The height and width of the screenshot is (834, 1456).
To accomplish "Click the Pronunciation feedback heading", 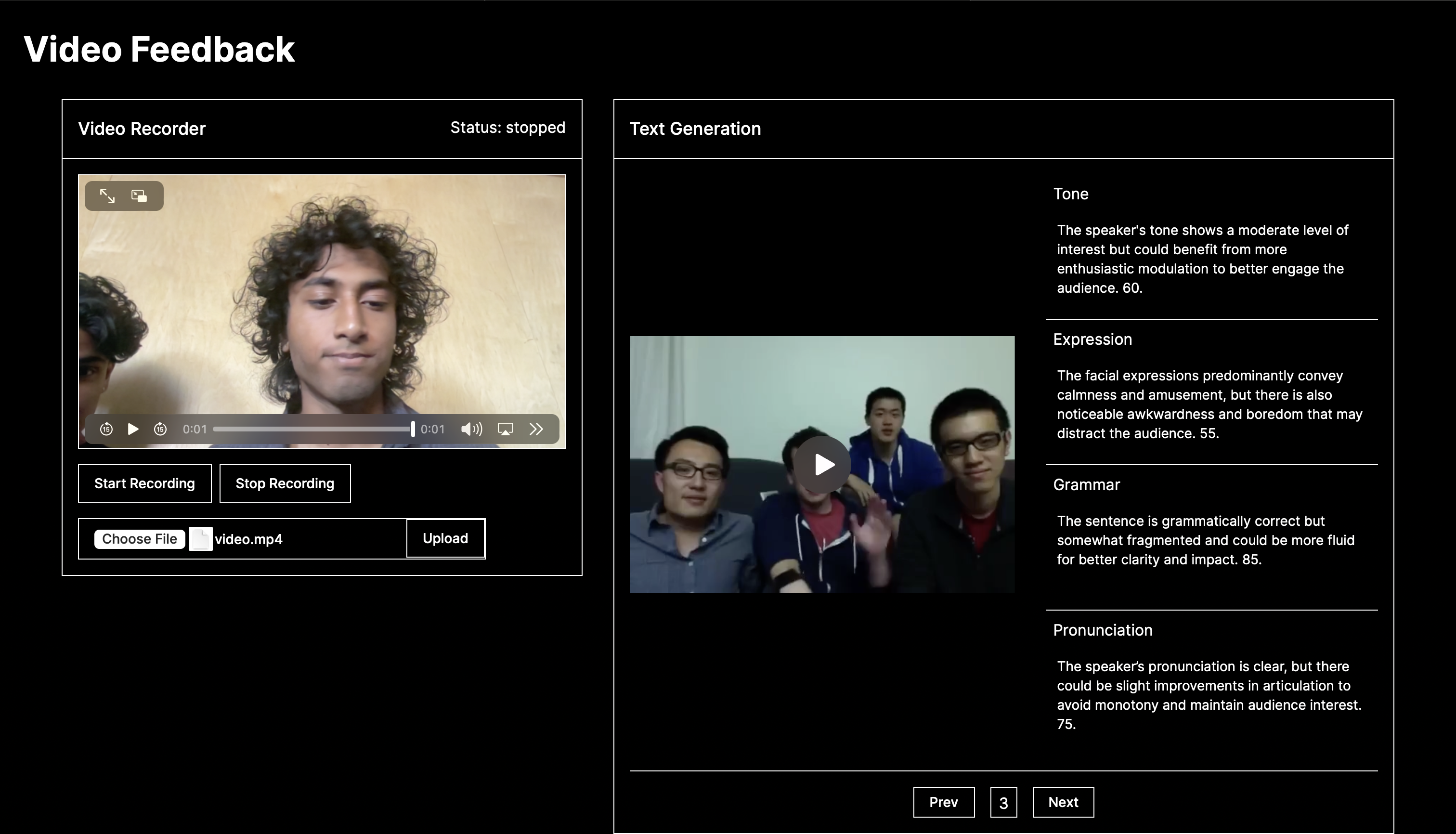I will (1102, 630).
